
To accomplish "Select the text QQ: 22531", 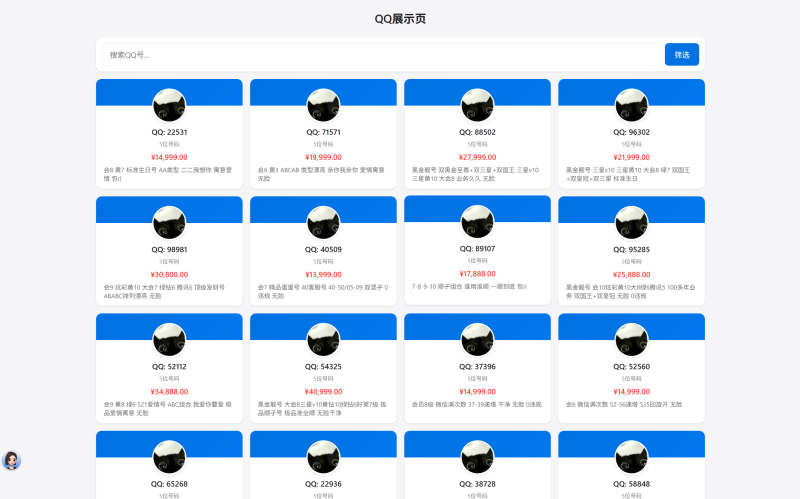I will pos(169,132).
